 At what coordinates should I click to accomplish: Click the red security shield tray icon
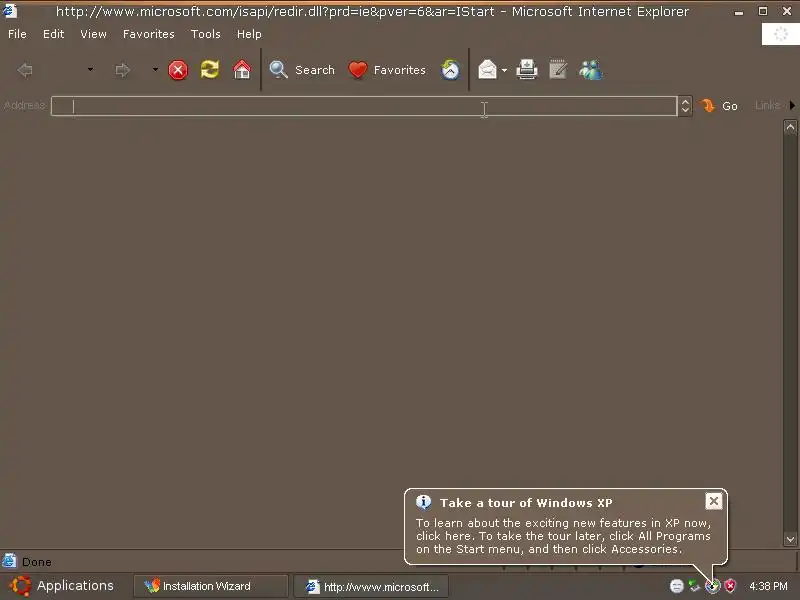tap(731, 586)
